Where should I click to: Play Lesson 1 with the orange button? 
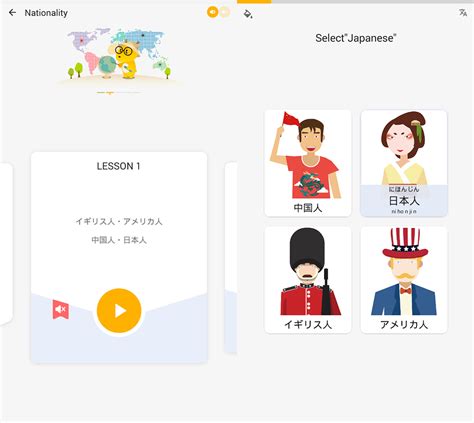tap(119, 311)
